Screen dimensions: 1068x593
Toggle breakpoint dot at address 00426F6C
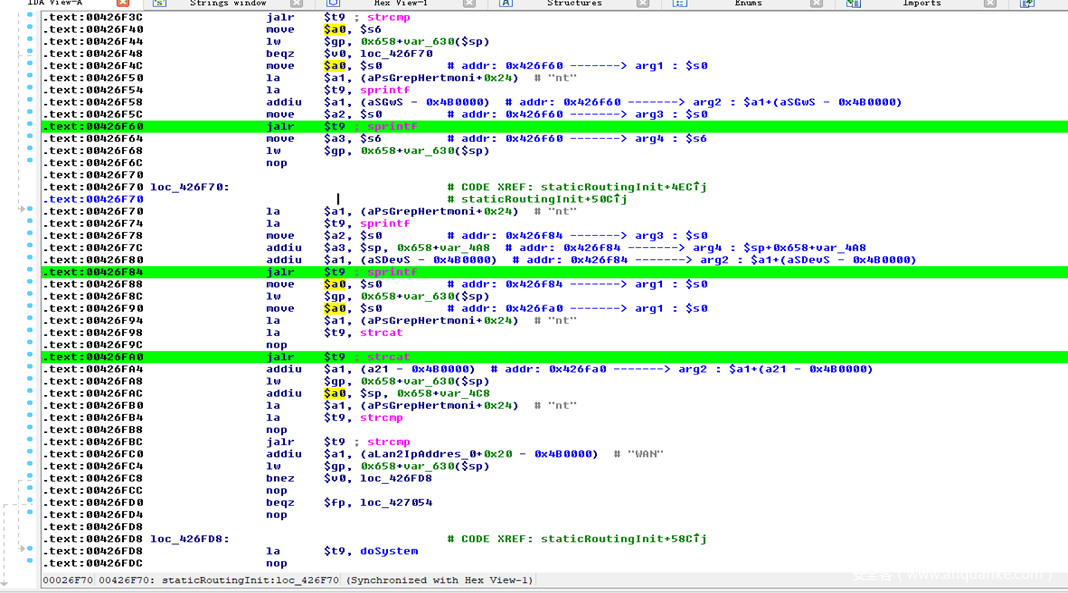(30, 161)
